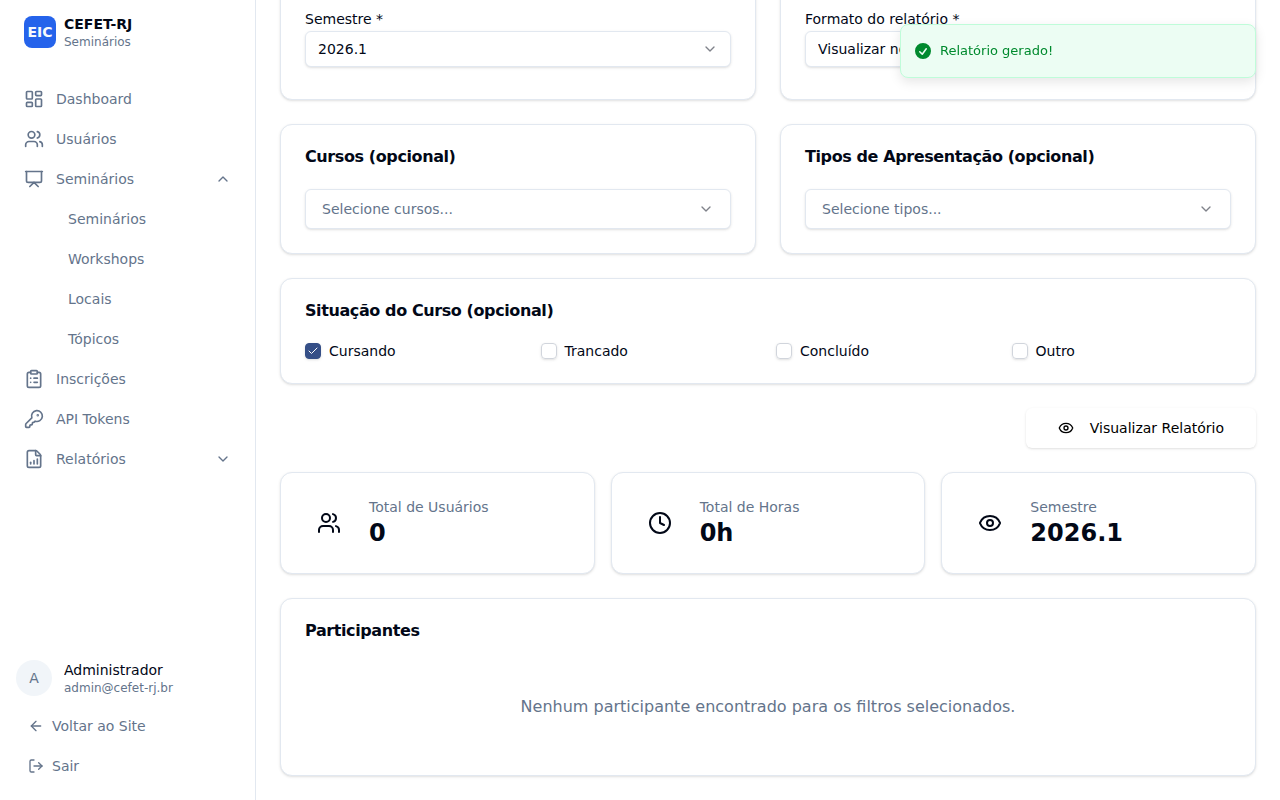Click the Relatórios chart file icon
Image resolution: width=1280 pixels, height=800 pixels.
coord(34,459)
